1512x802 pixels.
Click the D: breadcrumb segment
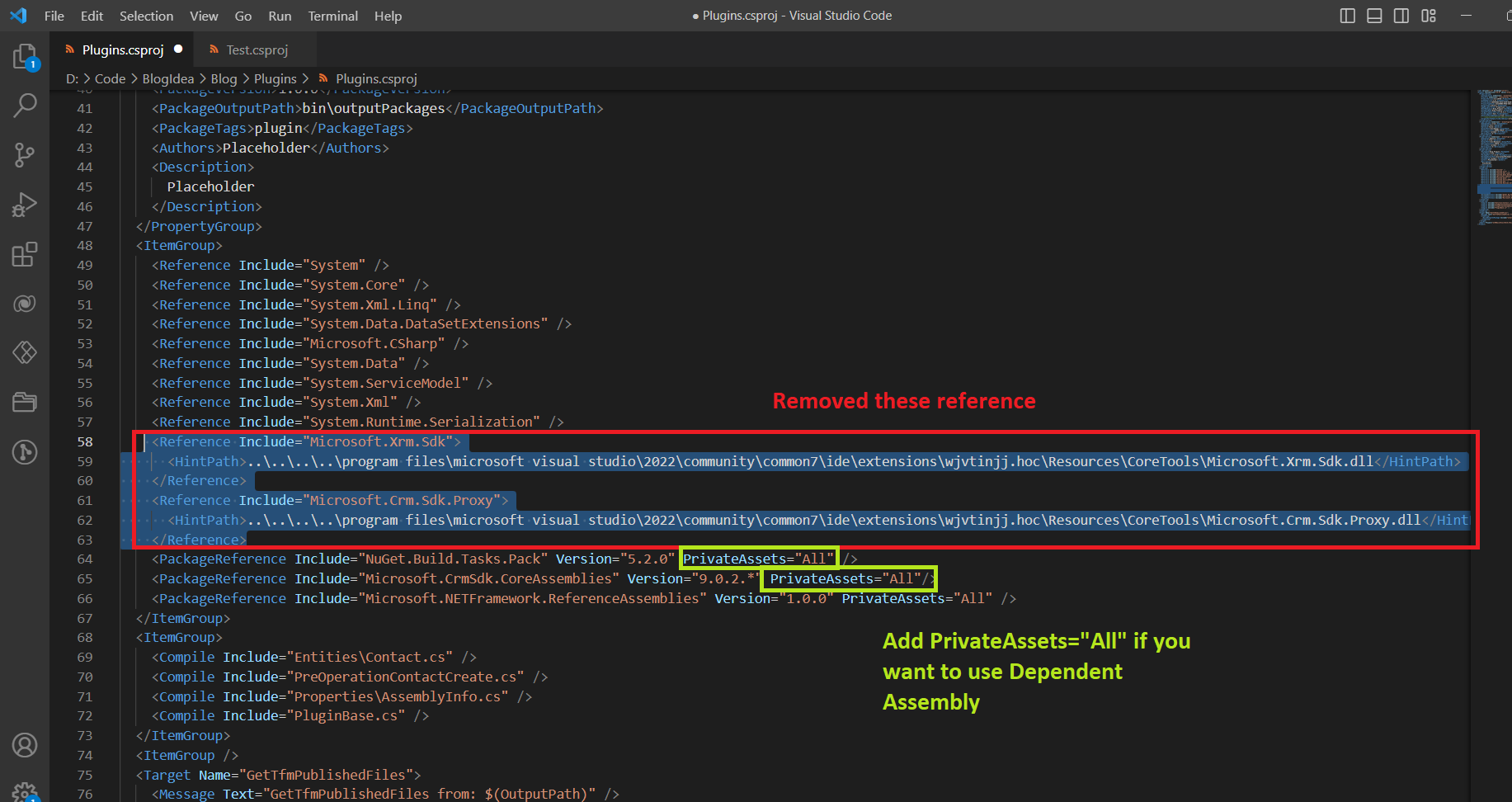coord(73,78)
